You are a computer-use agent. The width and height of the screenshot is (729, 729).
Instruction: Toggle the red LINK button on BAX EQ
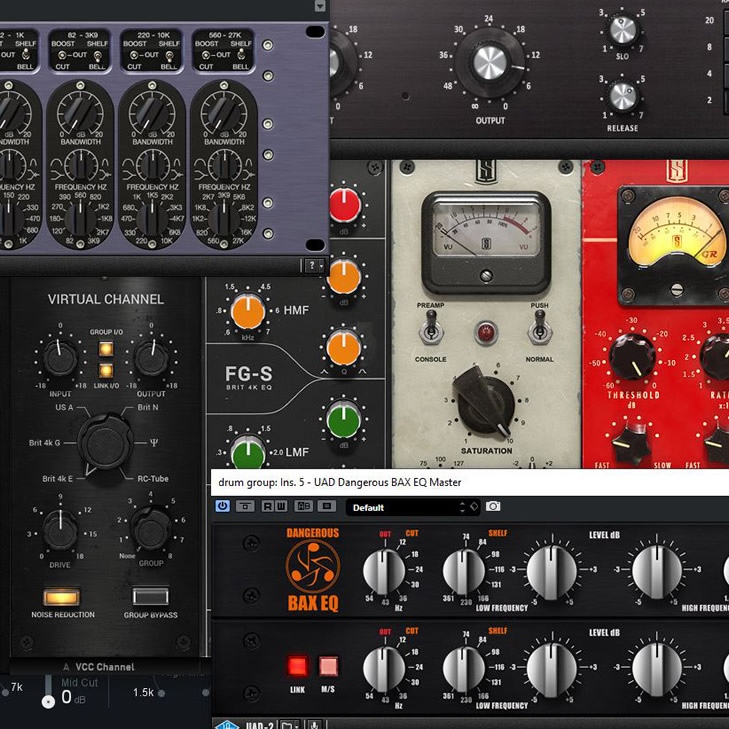[x=298, y=666]
